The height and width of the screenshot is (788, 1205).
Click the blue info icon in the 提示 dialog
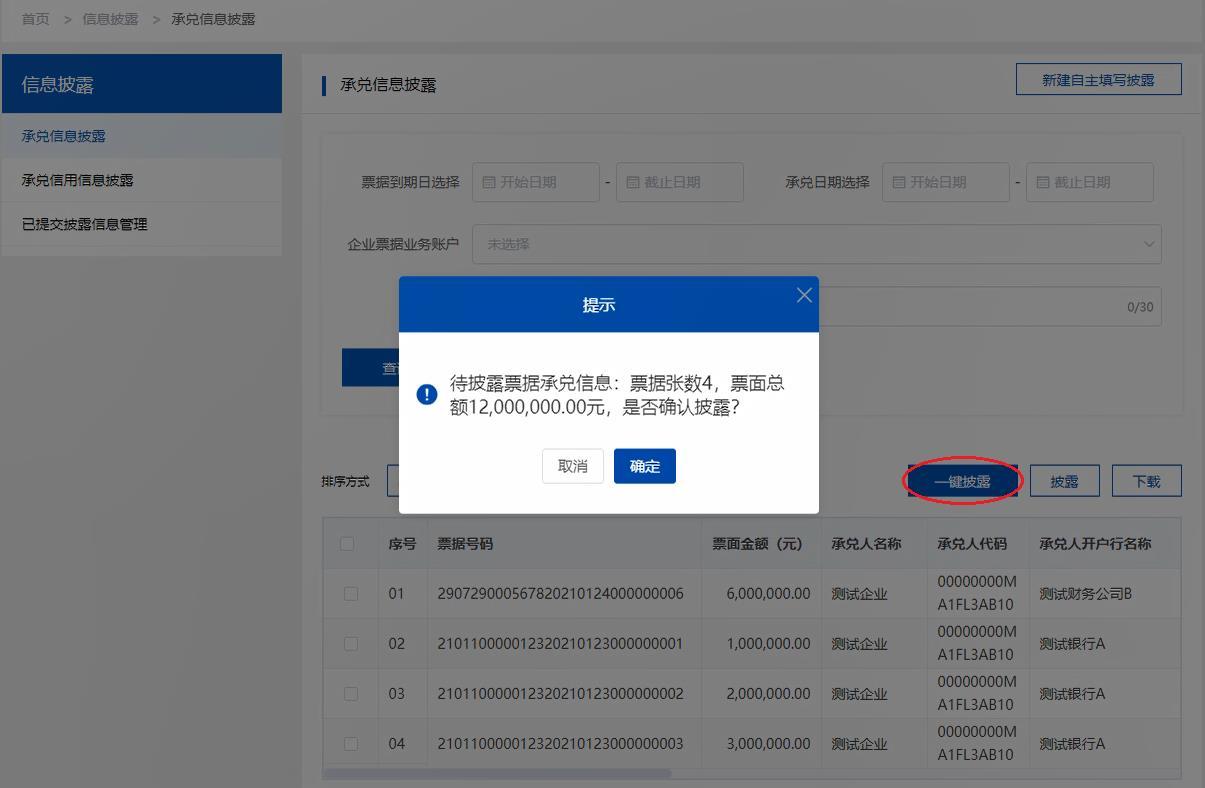(426, 394)
